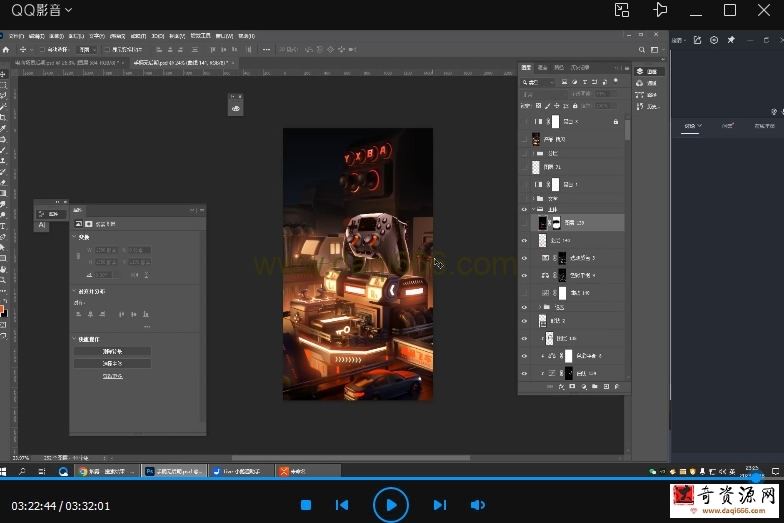Click QQ Player stop button

click(x=306, y=505)
